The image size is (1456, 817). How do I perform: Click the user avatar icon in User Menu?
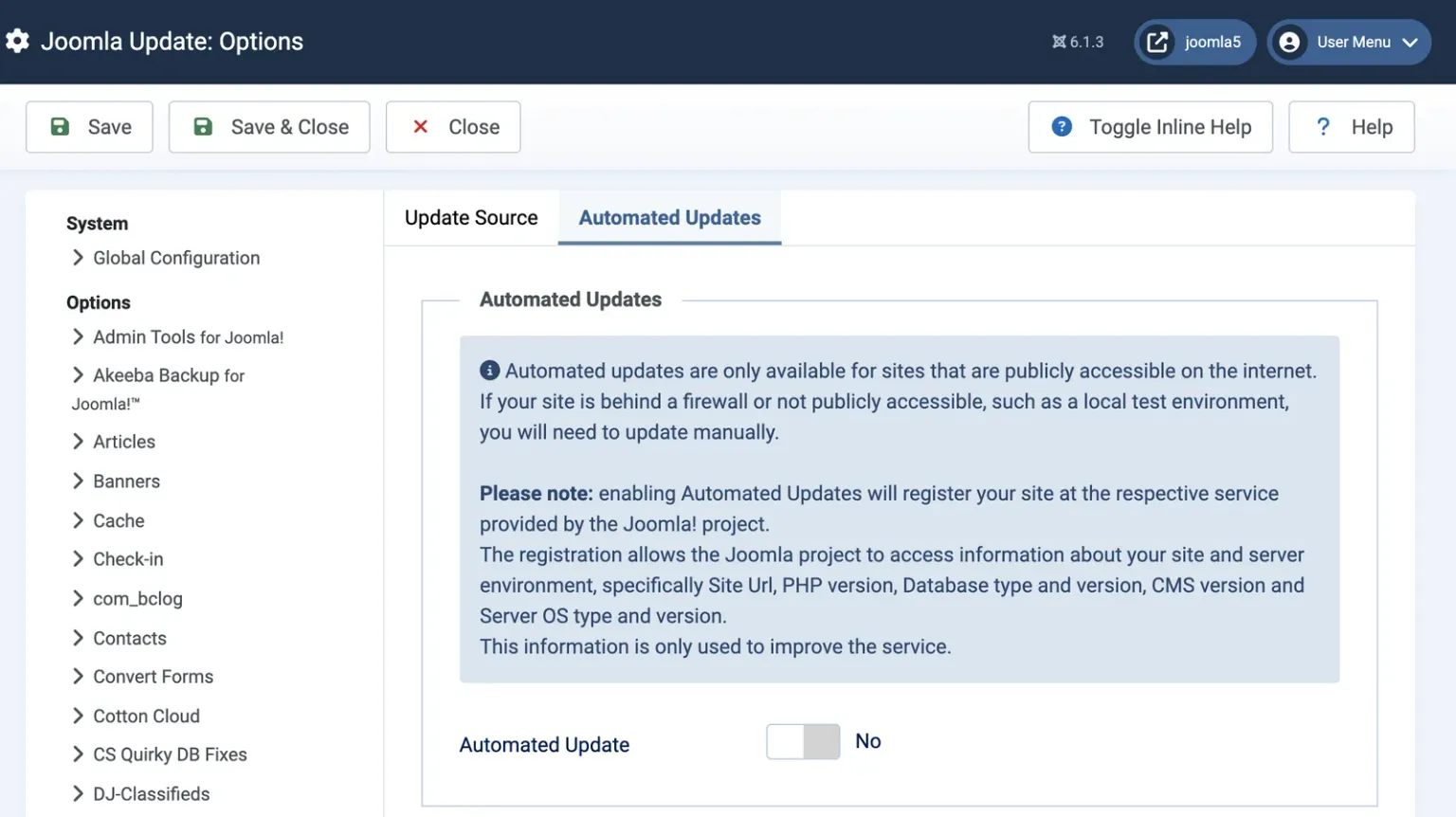(1289, 42)
